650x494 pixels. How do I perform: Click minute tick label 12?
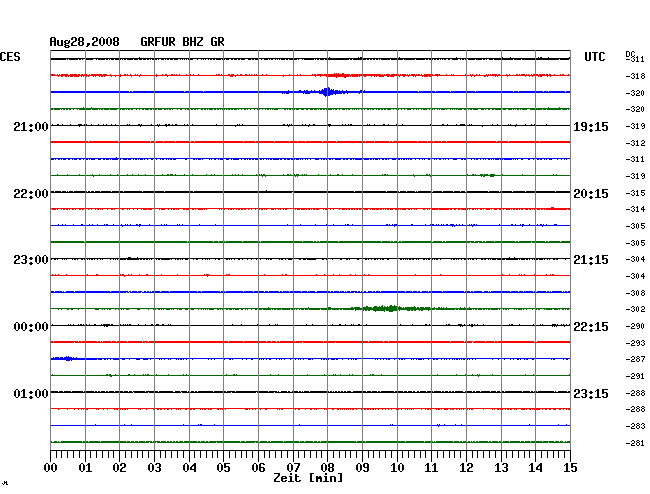(x=466, y=467)
